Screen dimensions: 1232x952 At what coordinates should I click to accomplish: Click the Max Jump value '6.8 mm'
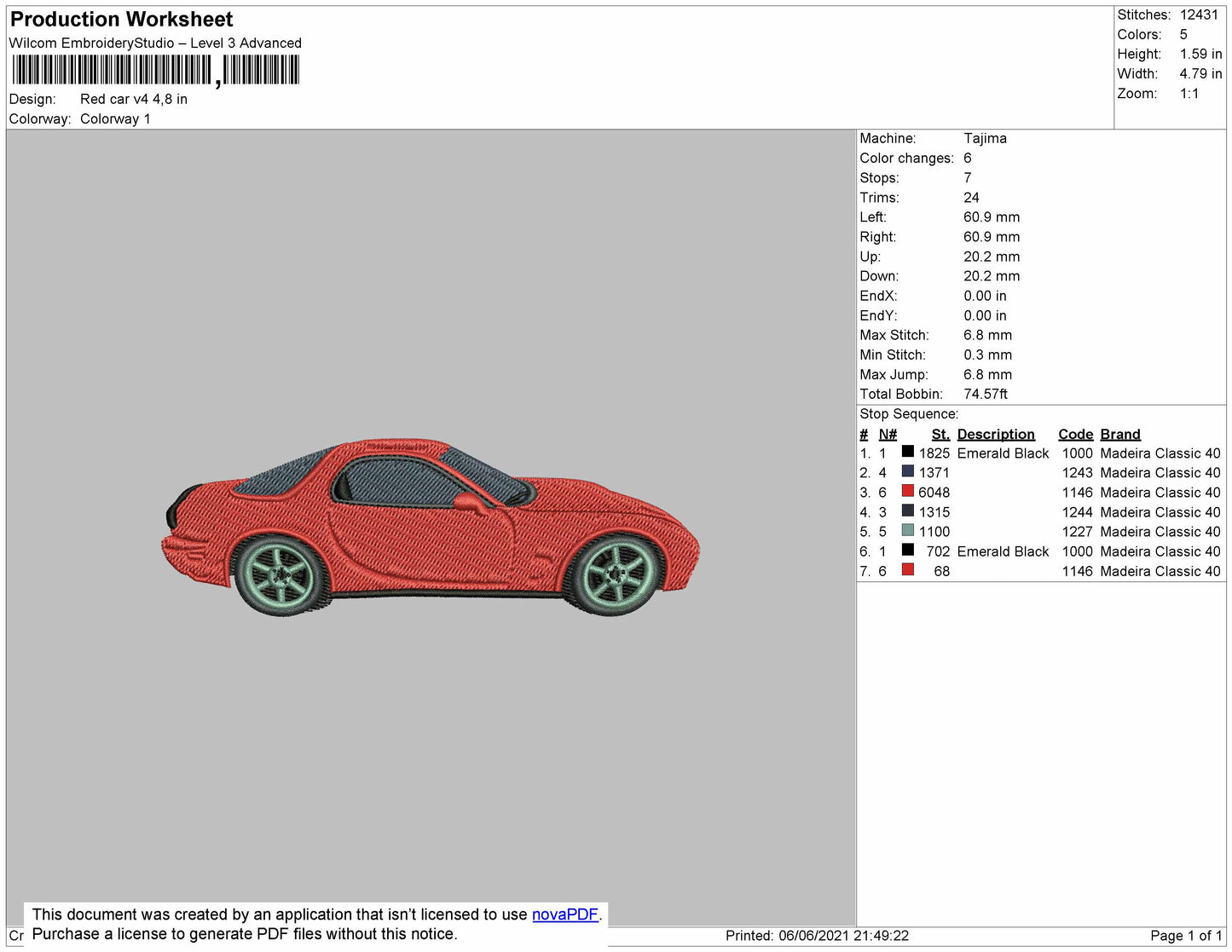(x=987, y=374)
